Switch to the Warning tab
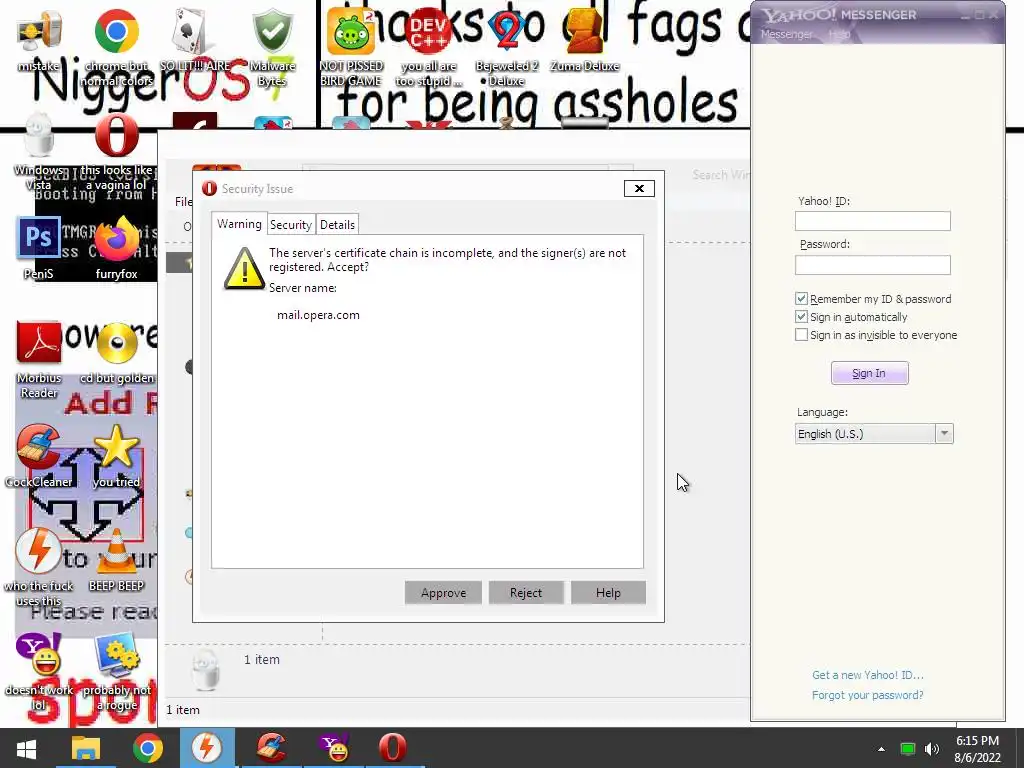 tap(239, 224)
